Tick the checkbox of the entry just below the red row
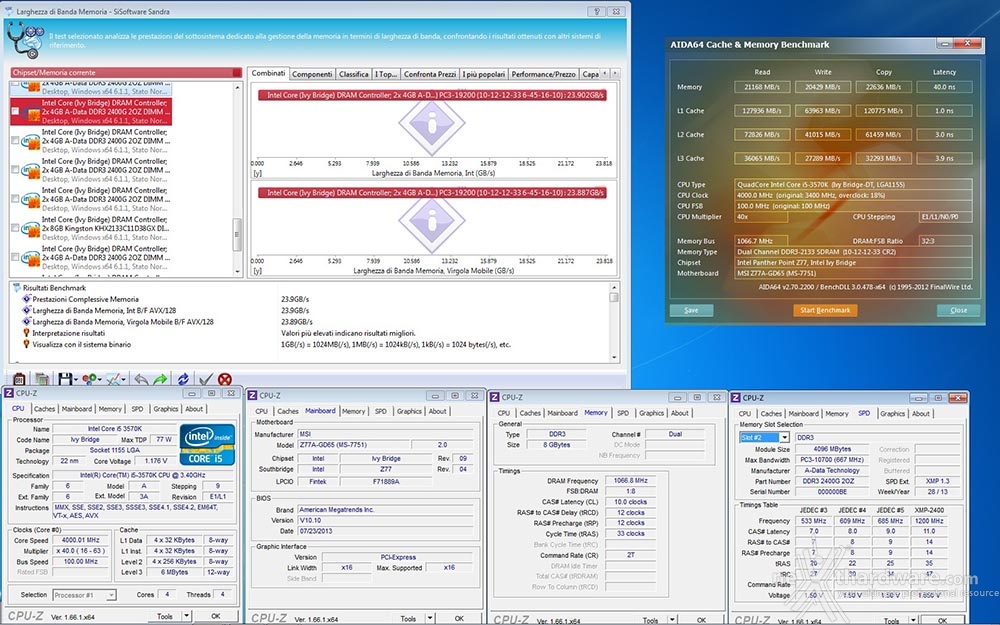The image size is (1000, 625). click(15, 140)
